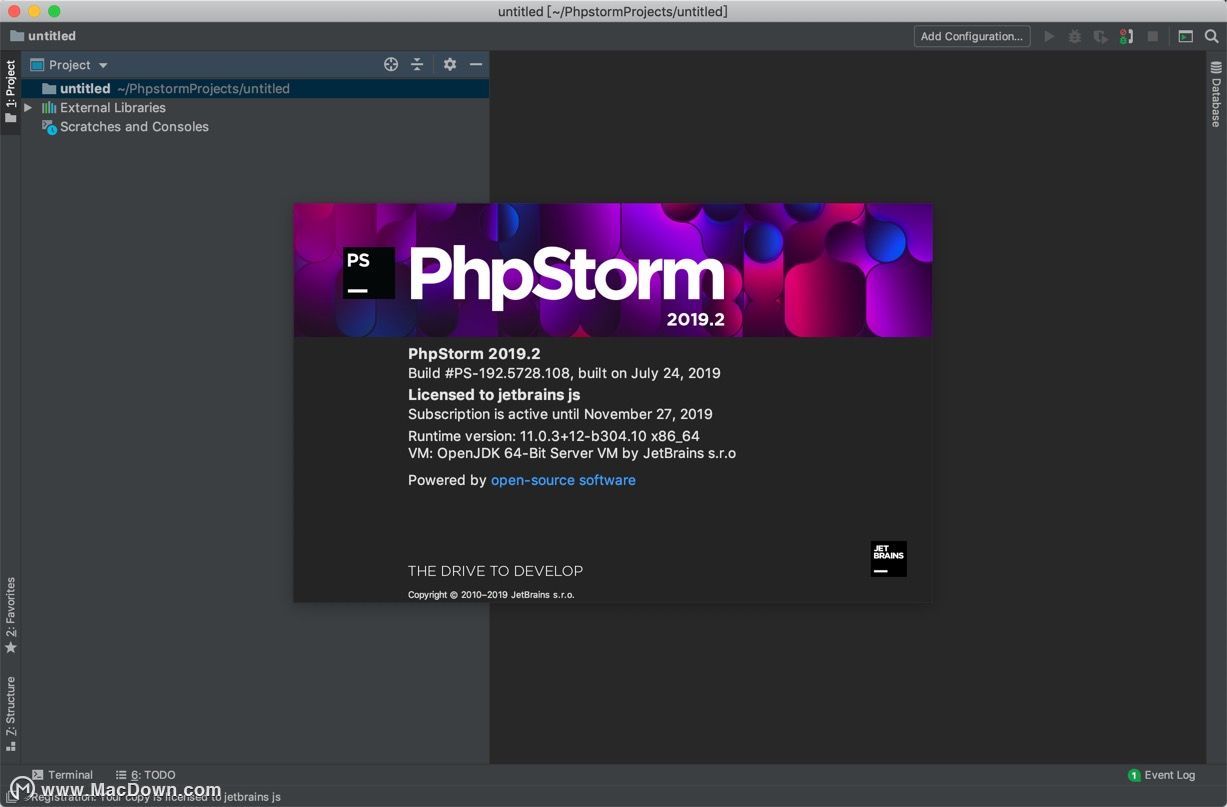This screenshot has width=1227, height=807.
Task: Click the Collapse All icon
Action: [x=417, y=64]
